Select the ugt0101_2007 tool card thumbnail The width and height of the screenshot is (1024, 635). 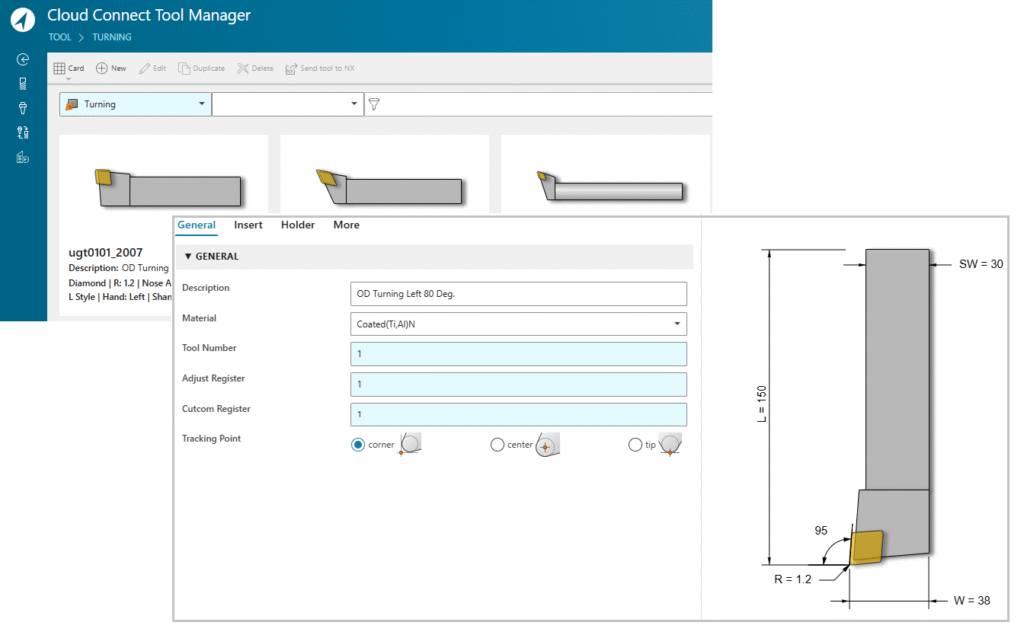pyautogui.click(x=169, y=188)
